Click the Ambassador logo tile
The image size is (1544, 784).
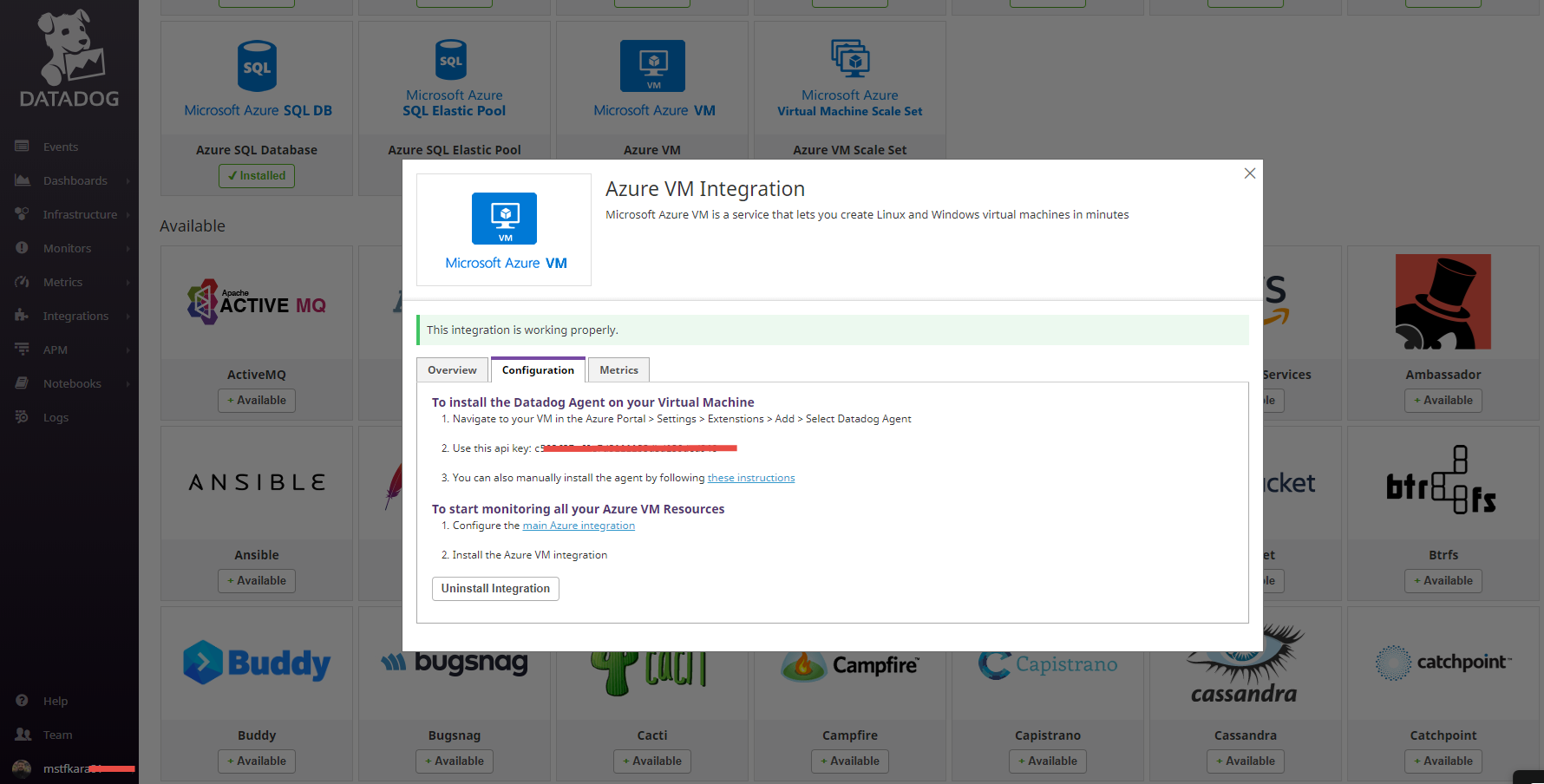tap(1443, 302)
